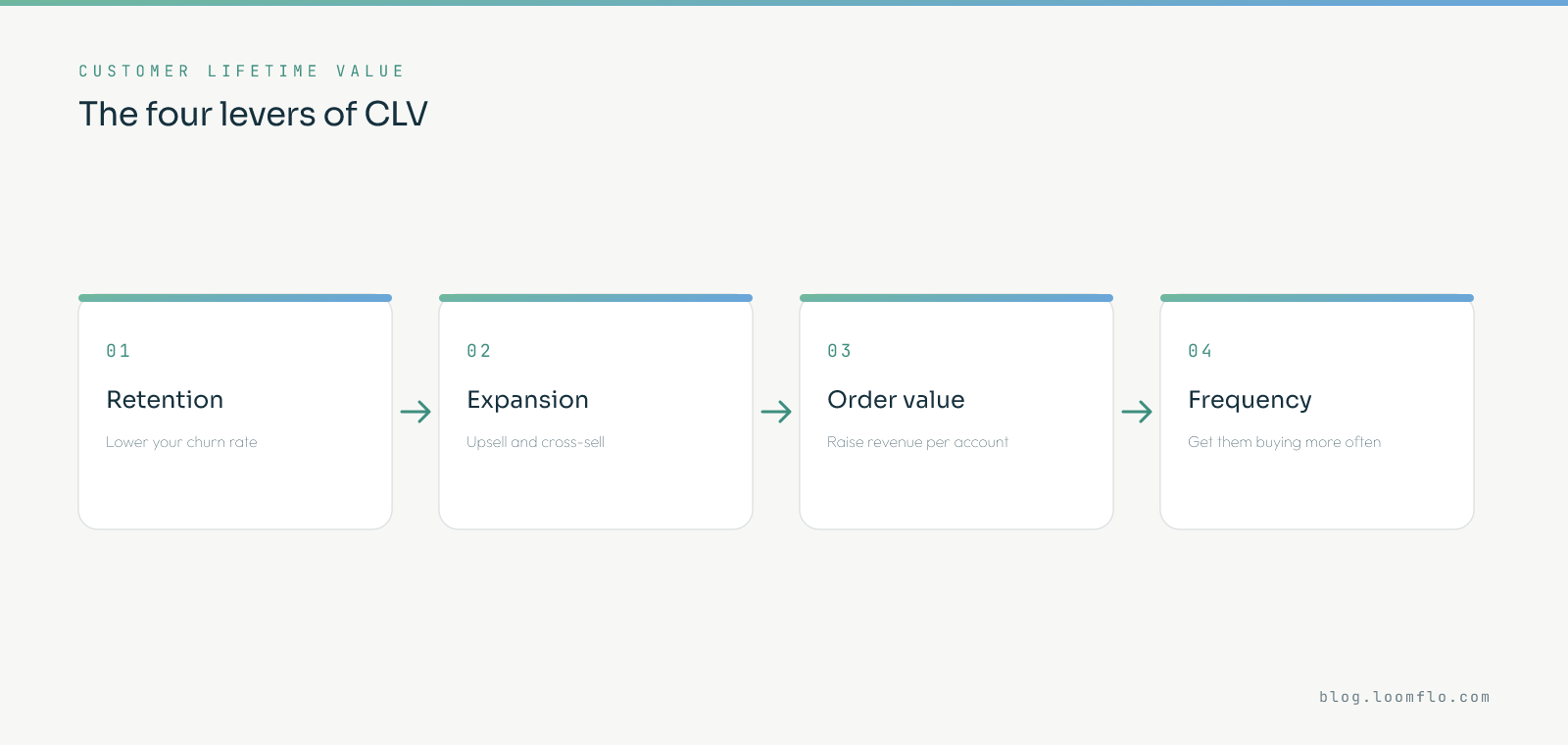This screenshot has width=1568, height=745.
Task: Select the "The four levers of CLV" heading
Action: click(253, 114)
